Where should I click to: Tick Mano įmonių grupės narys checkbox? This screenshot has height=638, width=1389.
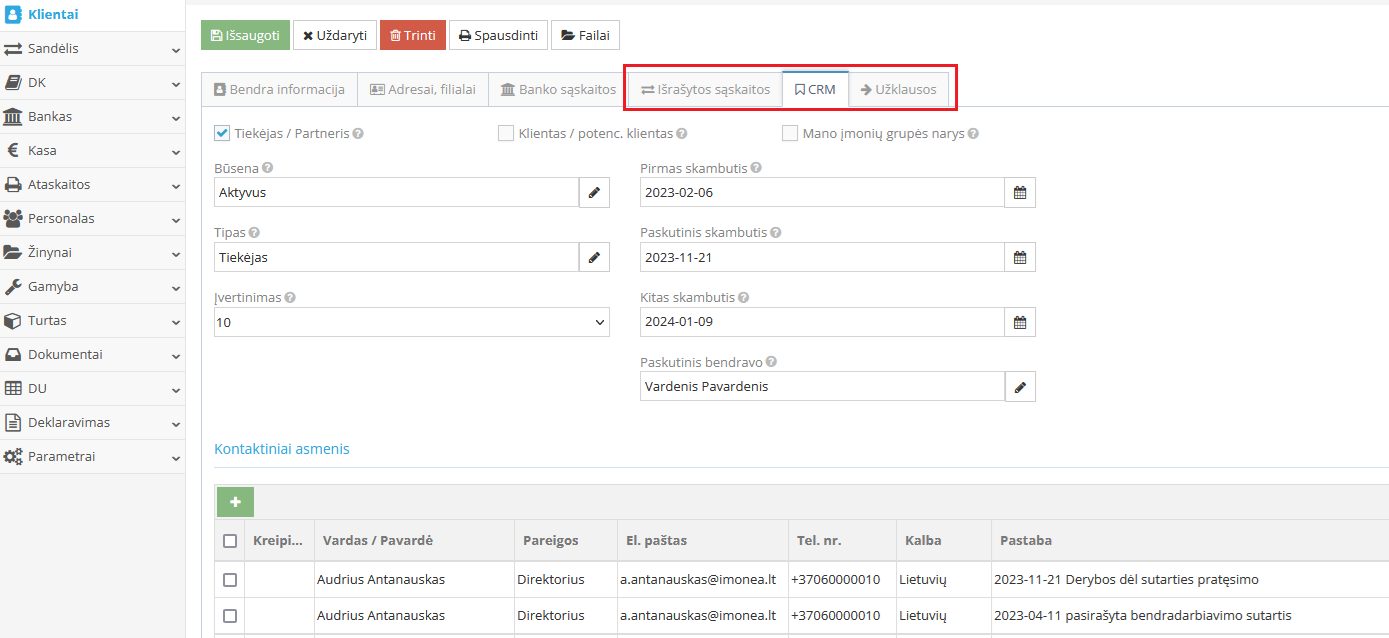tap(790, 133)
